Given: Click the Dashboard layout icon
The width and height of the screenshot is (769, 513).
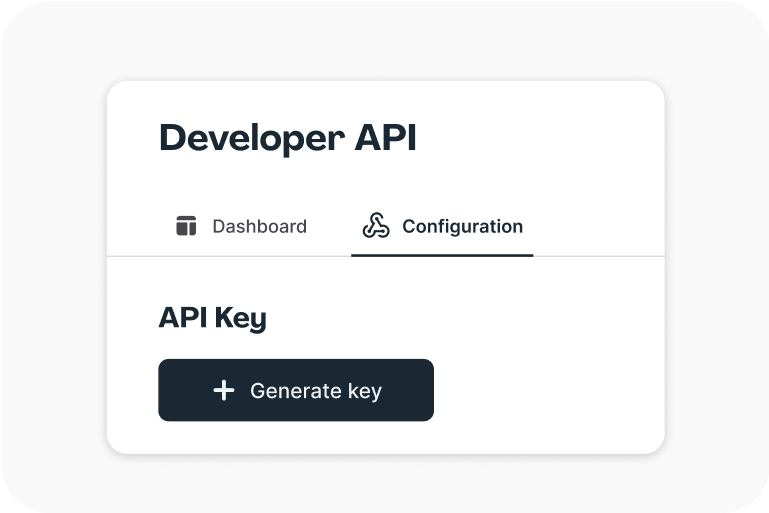Looking at the screenshot, I should [x=186, y=226].
